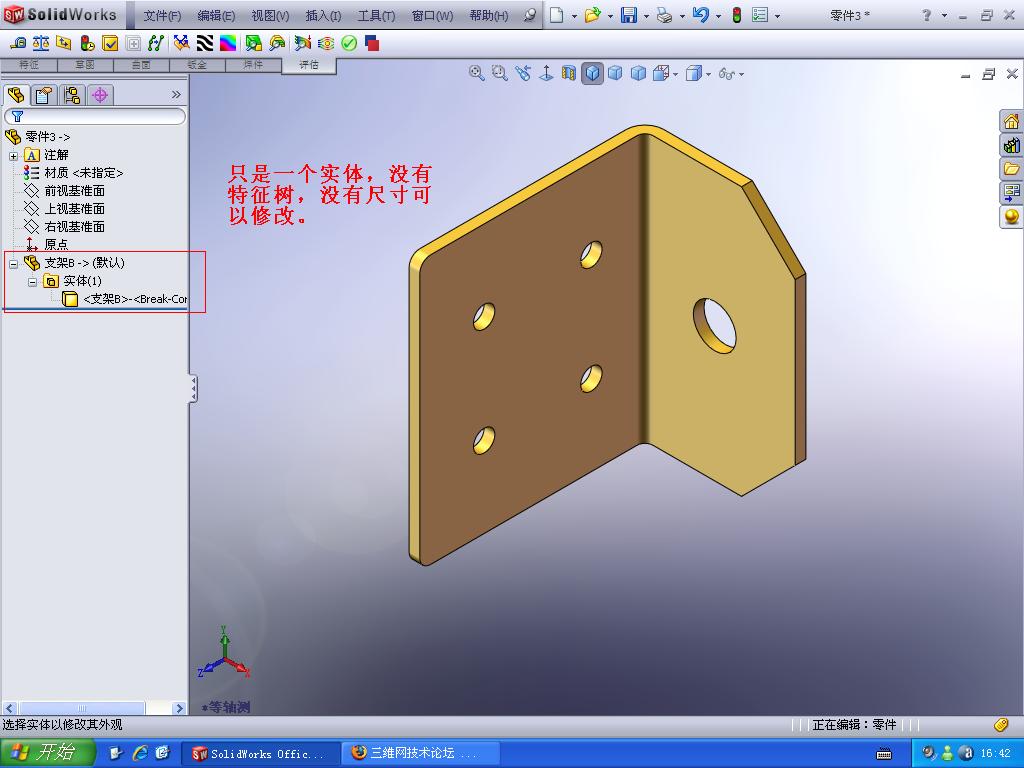
Task: Open the Options checklist icon
Action: point(760,15)
